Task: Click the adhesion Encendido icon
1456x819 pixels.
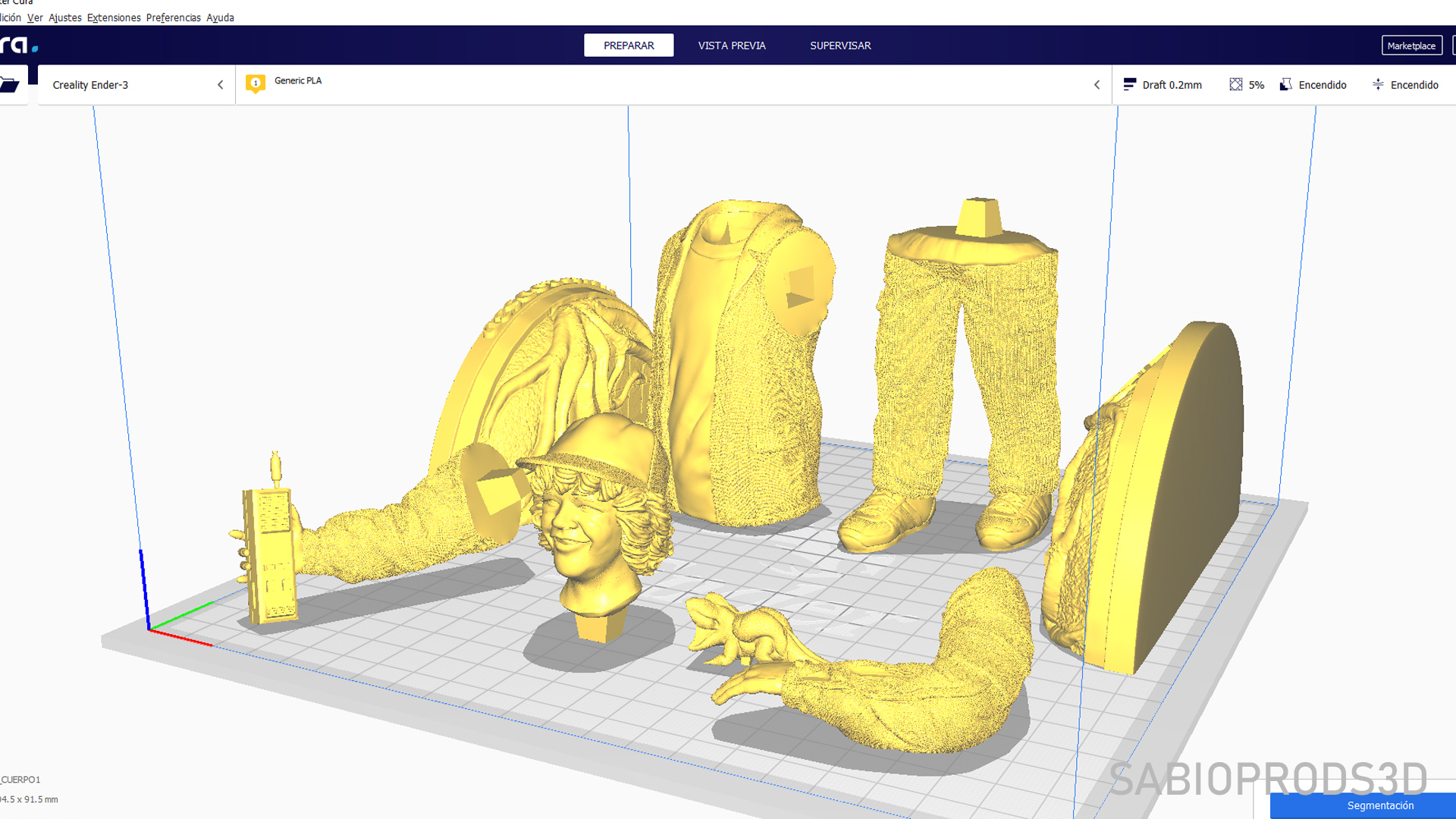Action: 1378,84
